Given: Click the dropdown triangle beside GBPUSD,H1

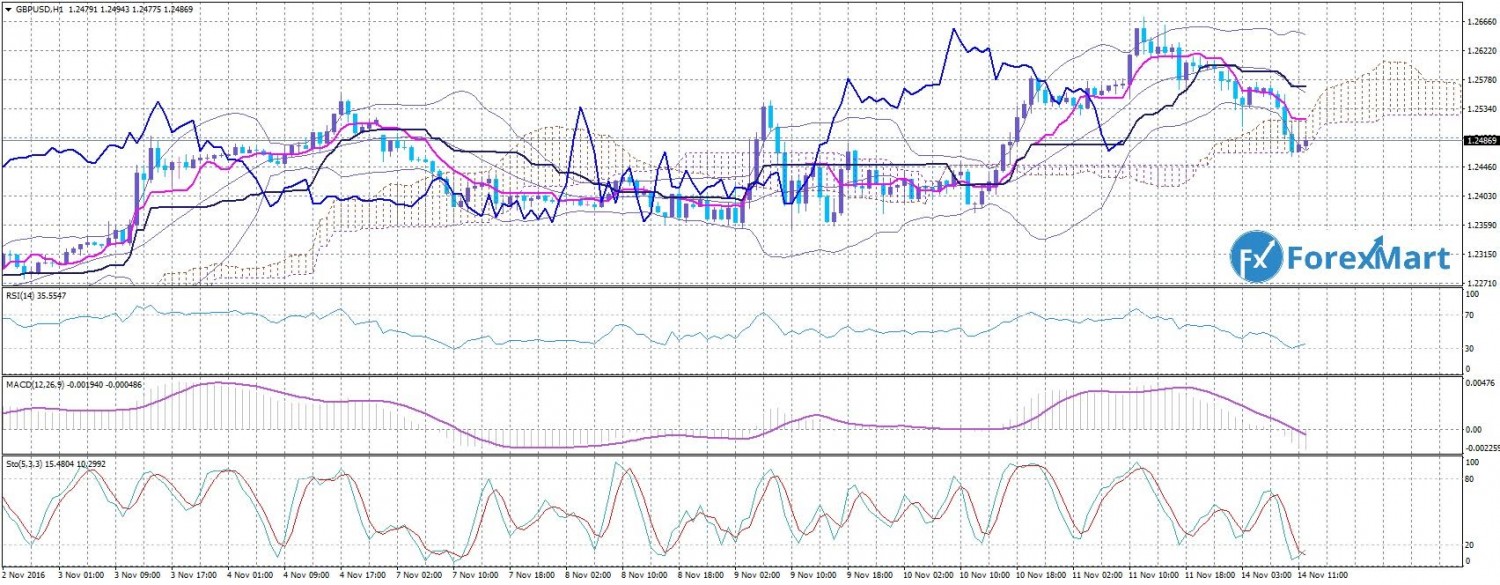Looking at the screenshot, I should pyautogui.click(x=6, y=8).
